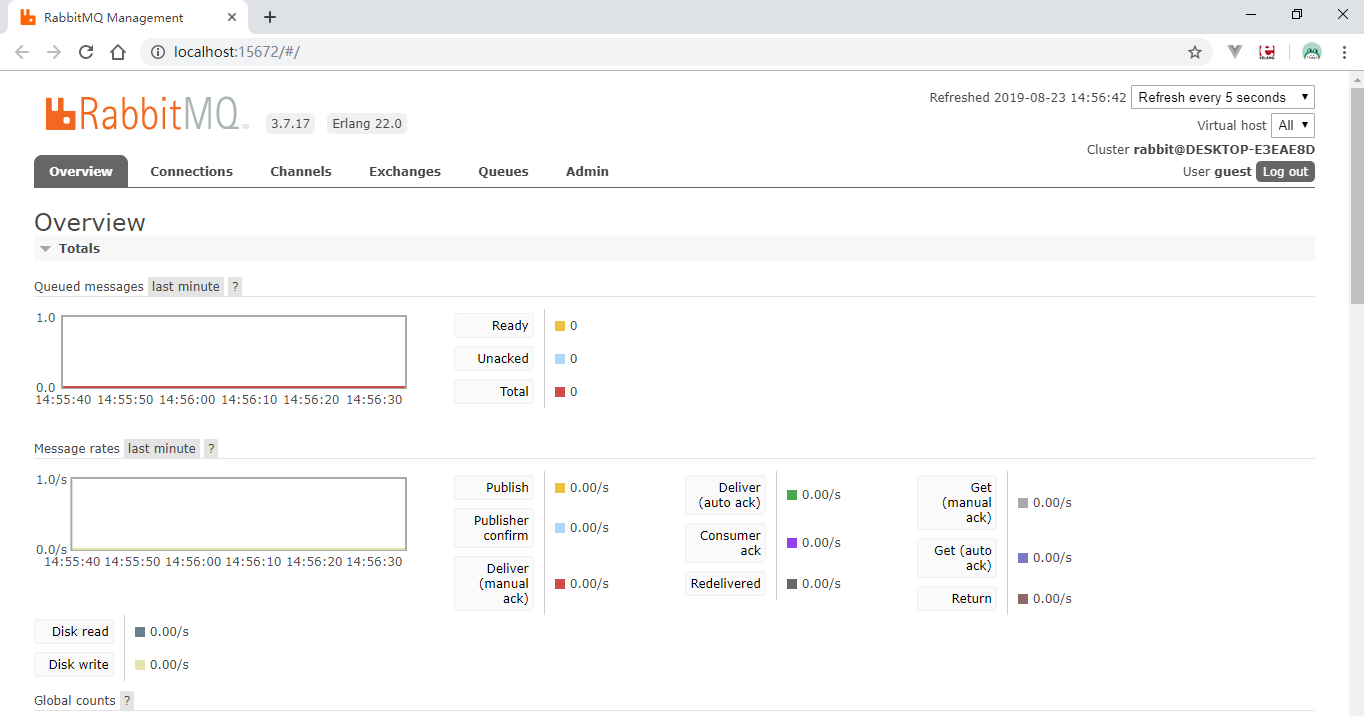Click the 3.7.17 version label

[x=290, y=124]
